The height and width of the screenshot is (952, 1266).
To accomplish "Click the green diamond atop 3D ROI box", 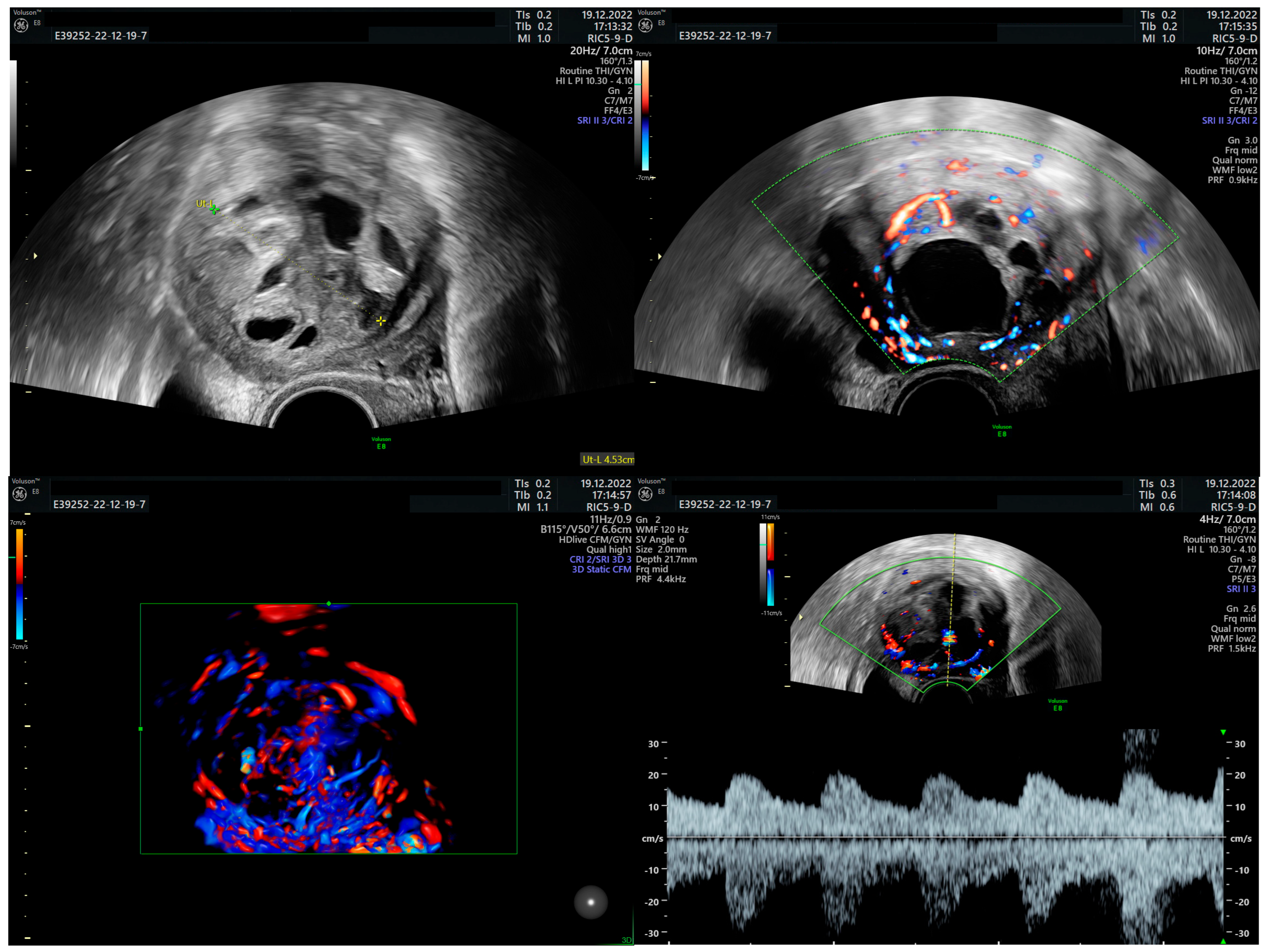I will pos(329,603).
